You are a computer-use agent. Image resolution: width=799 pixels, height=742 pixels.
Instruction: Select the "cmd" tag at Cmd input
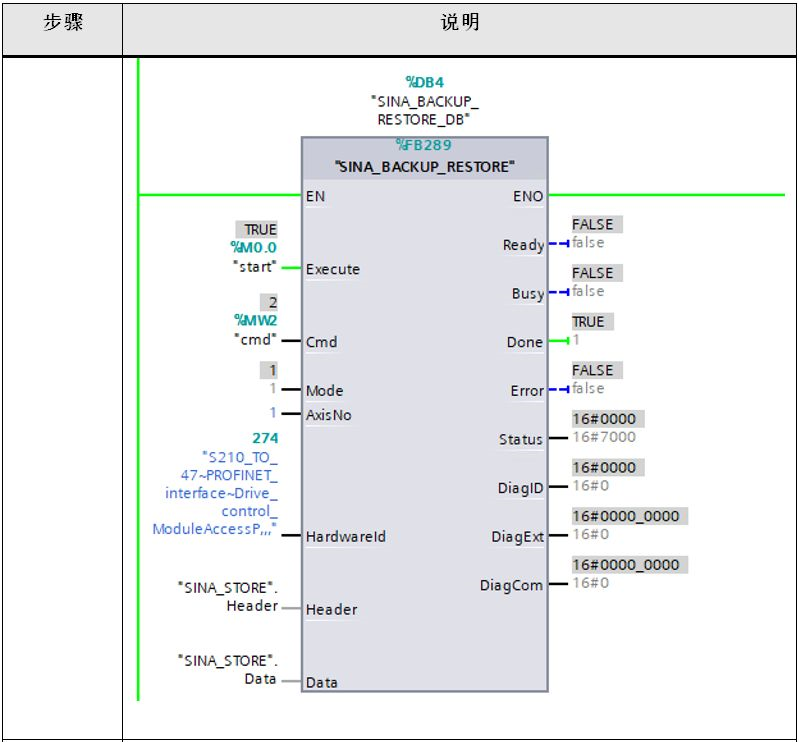click(x=256, y=339)
